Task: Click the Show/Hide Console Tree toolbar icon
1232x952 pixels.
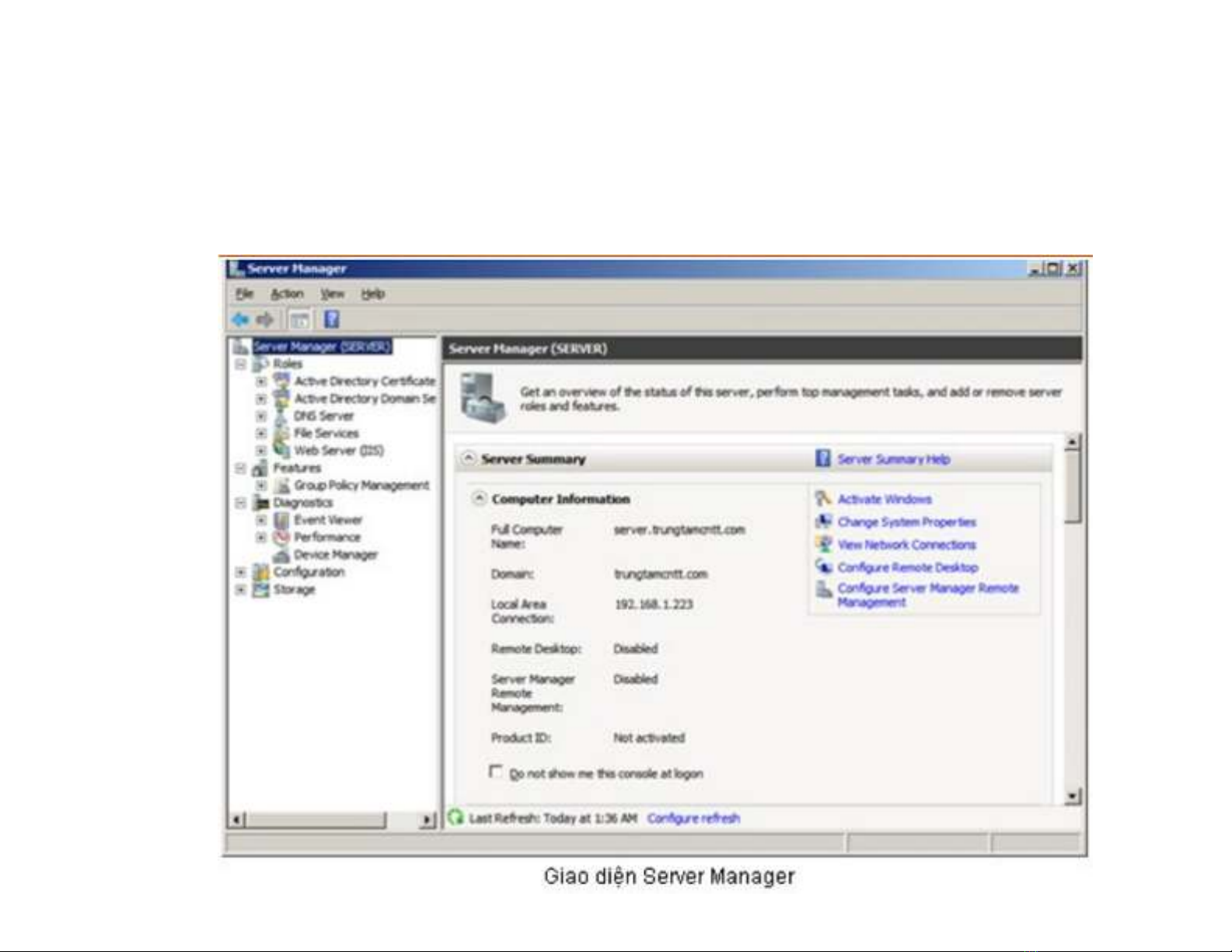Action: (x=299, y=319)
